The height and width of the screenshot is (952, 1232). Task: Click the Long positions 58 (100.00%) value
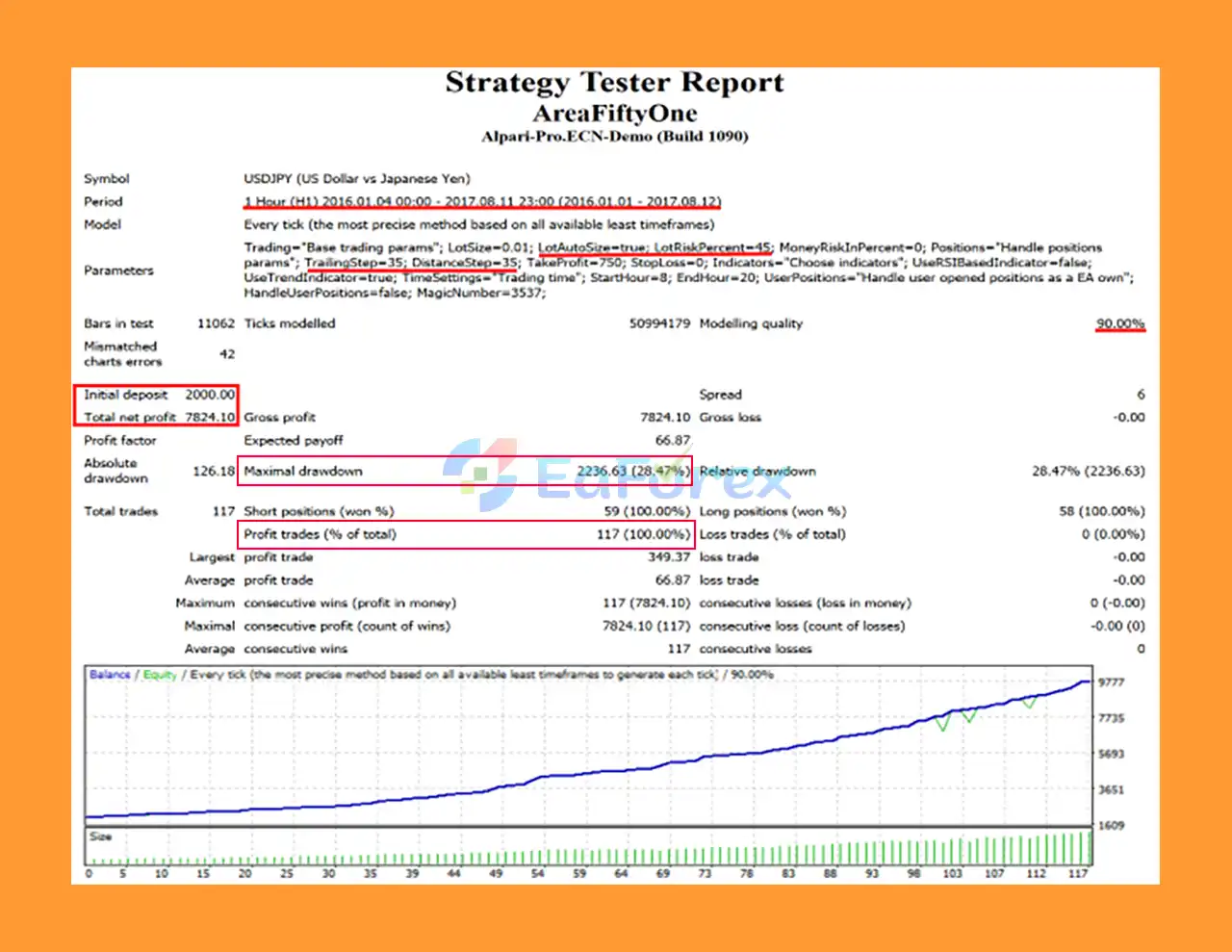1101,511
